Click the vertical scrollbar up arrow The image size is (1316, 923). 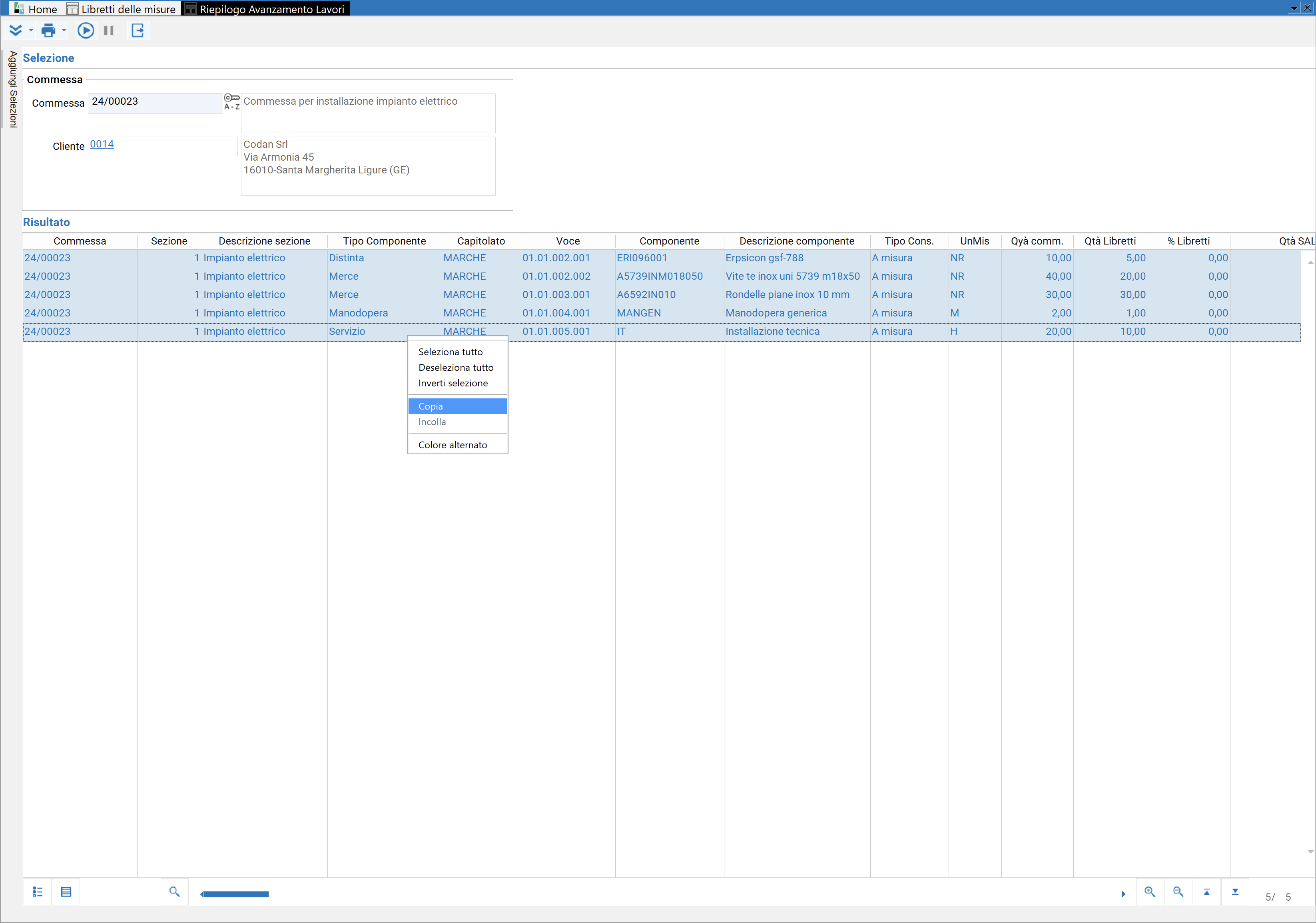click(1310, 263)
